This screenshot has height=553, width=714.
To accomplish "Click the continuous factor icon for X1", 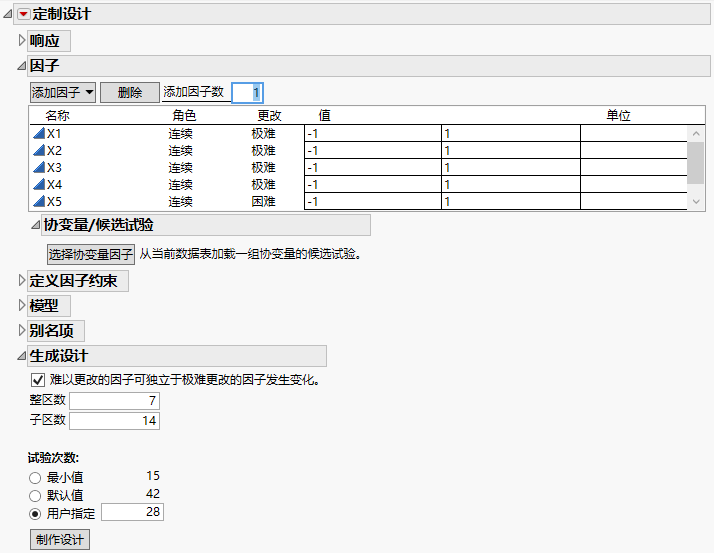I will (39, 133).
